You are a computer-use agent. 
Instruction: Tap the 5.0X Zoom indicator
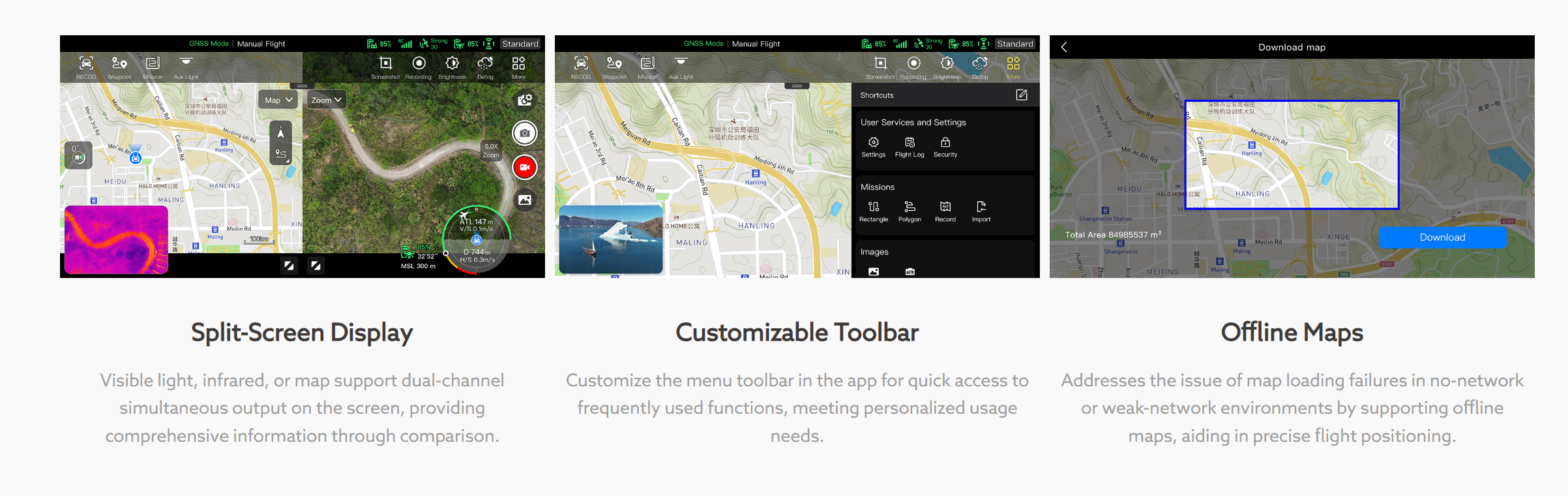click(x=491, y=151)
